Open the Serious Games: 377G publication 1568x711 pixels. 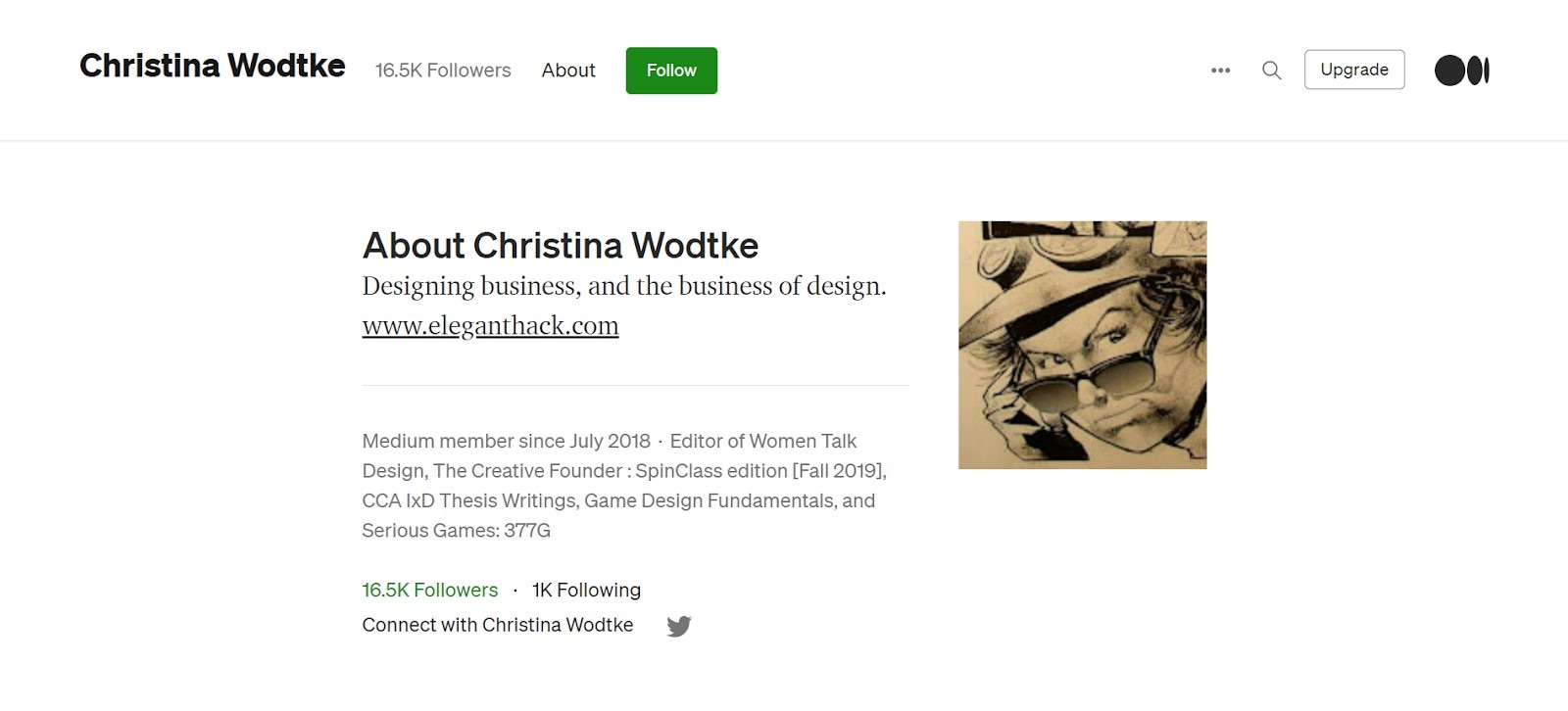[x=456, y=531]
